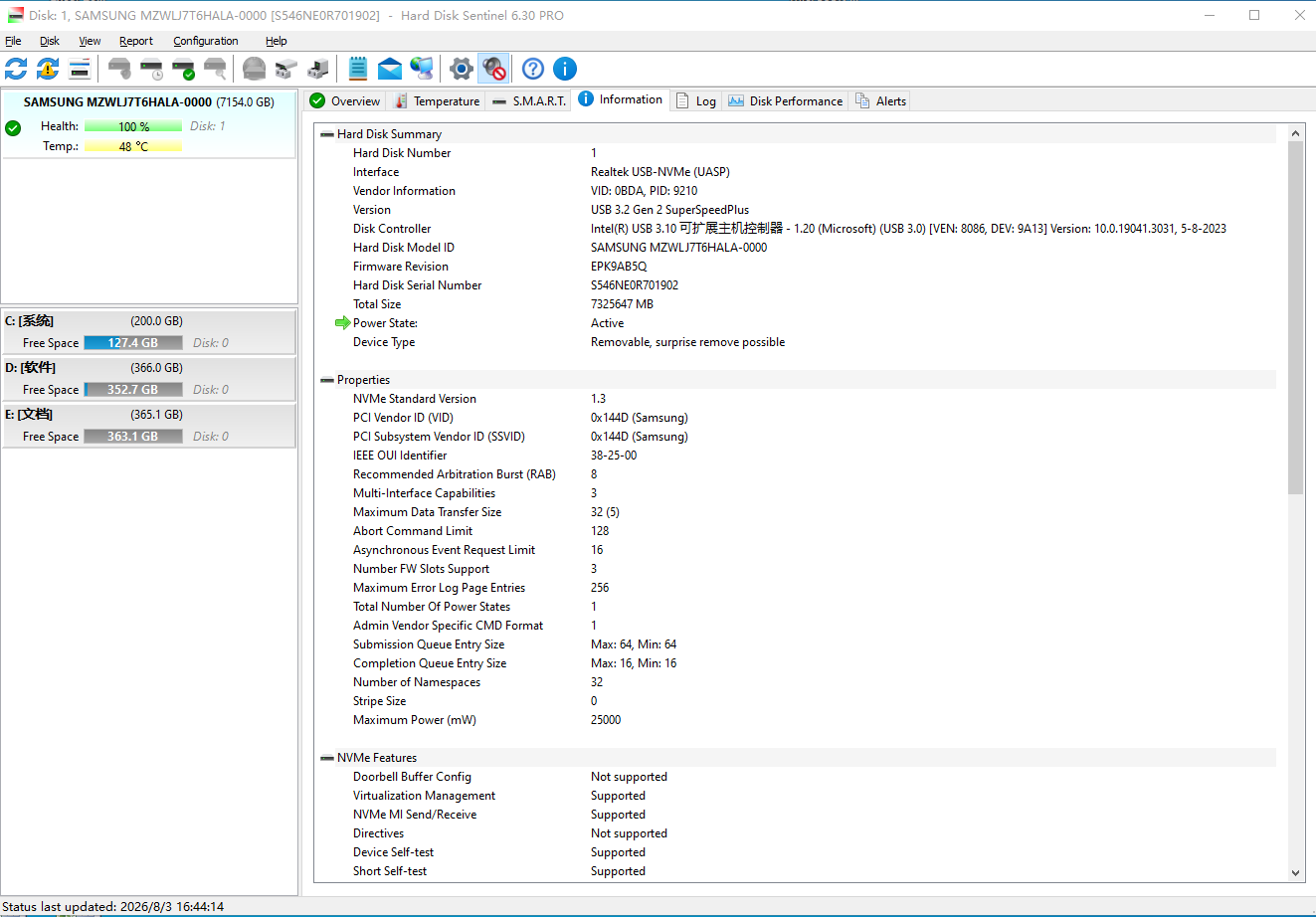Click C: free space bar 127.4 GB
Viewport: 1316px width, 917px height.
[x=133, y=342]
